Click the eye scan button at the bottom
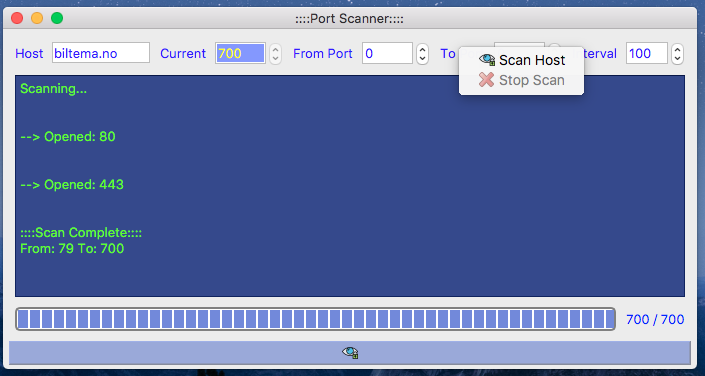The height and width of the screenshot is (376, 705). [x=350, y=353]
